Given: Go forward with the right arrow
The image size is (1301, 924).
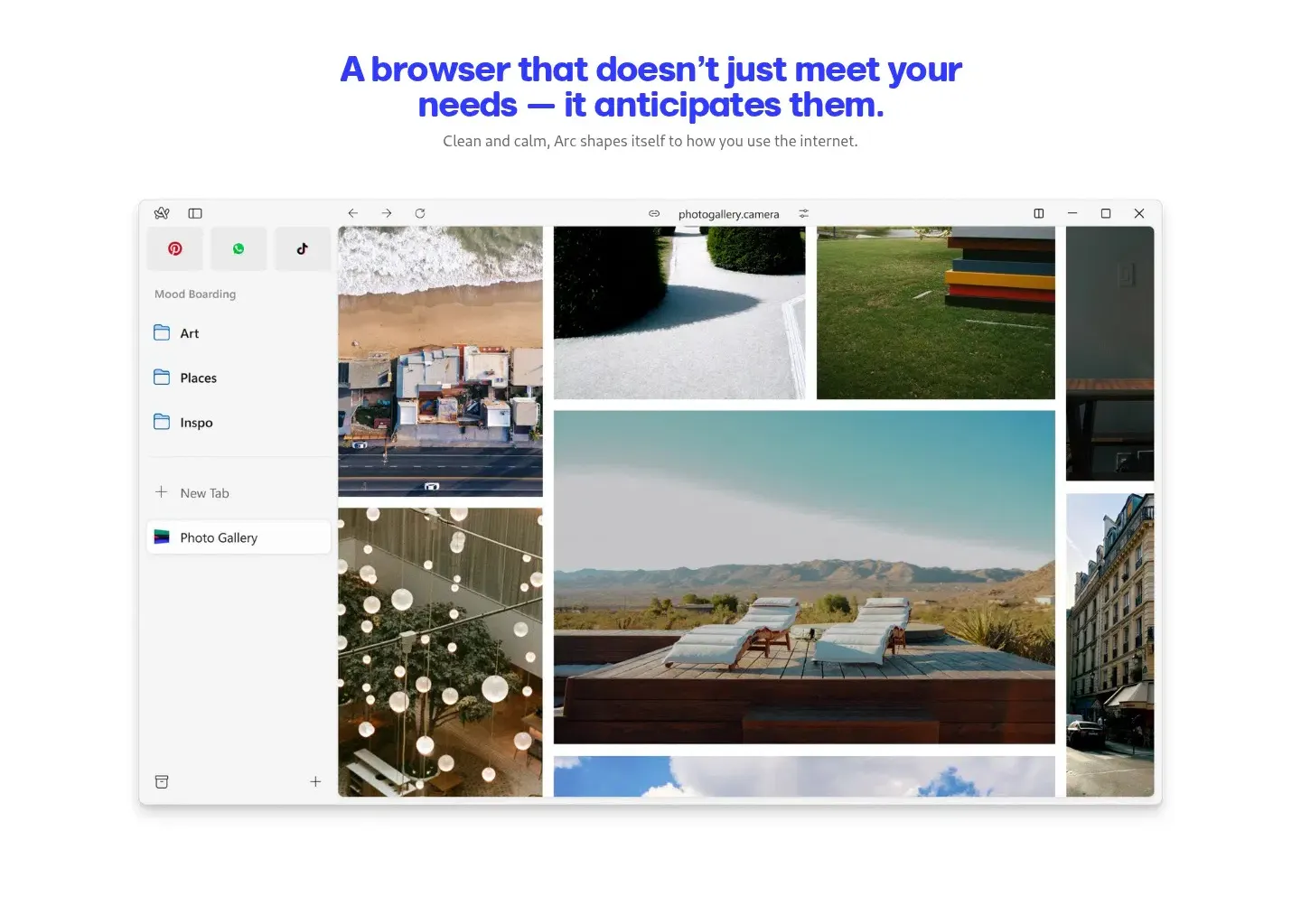Looking at the screenshot, I should coord(387,213).
